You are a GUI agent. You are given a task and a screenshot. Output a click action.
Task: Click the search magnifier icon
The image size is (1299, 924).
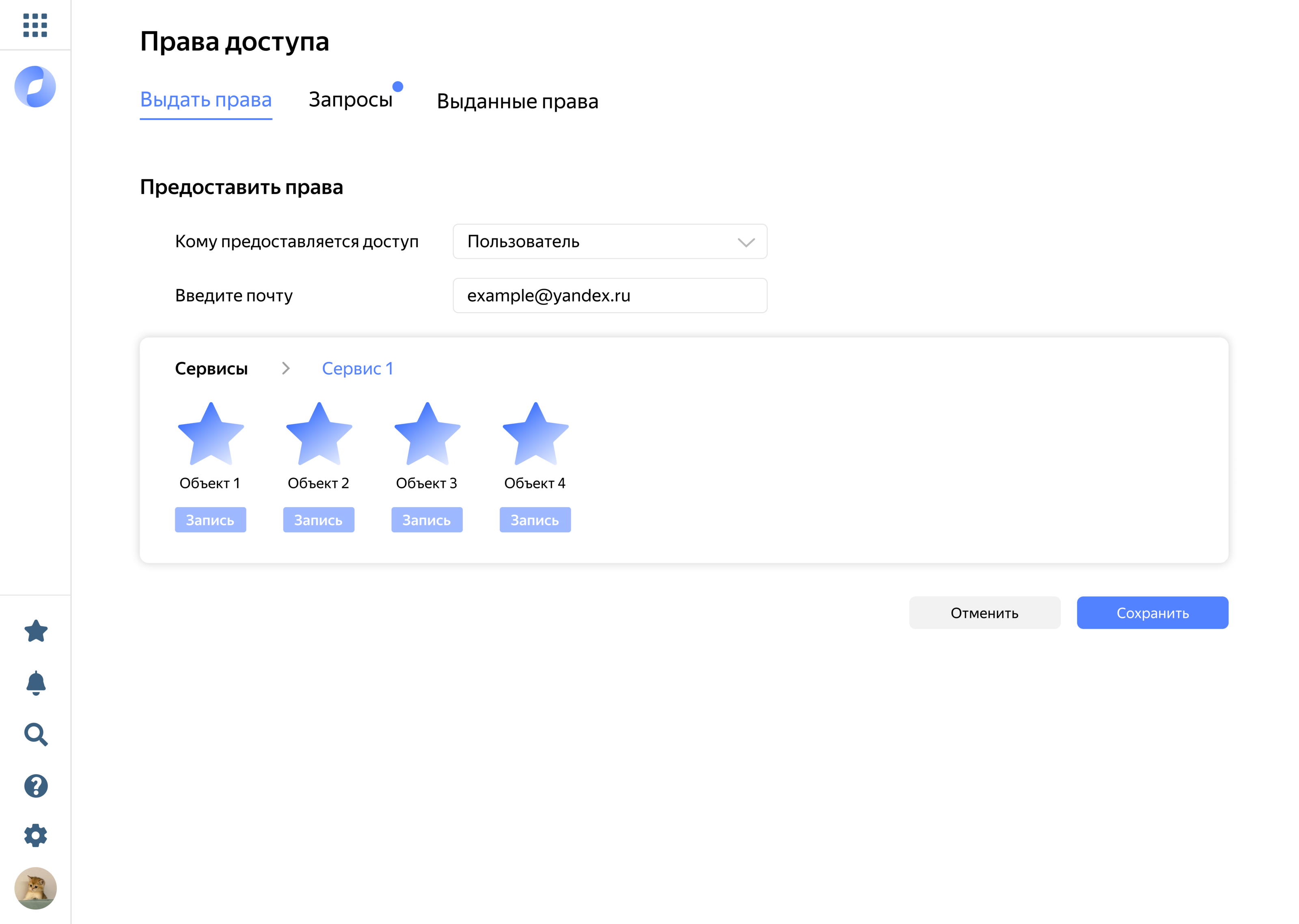click(x=36, y=734)
